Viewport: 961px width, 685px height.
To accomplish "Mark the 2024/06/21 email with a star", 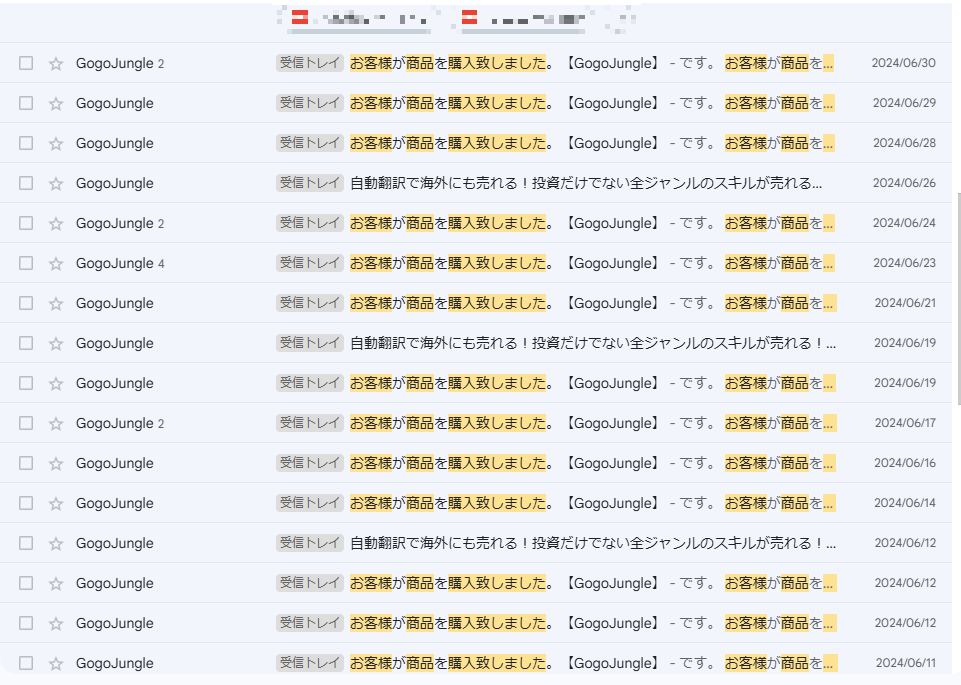I will 56,303.
